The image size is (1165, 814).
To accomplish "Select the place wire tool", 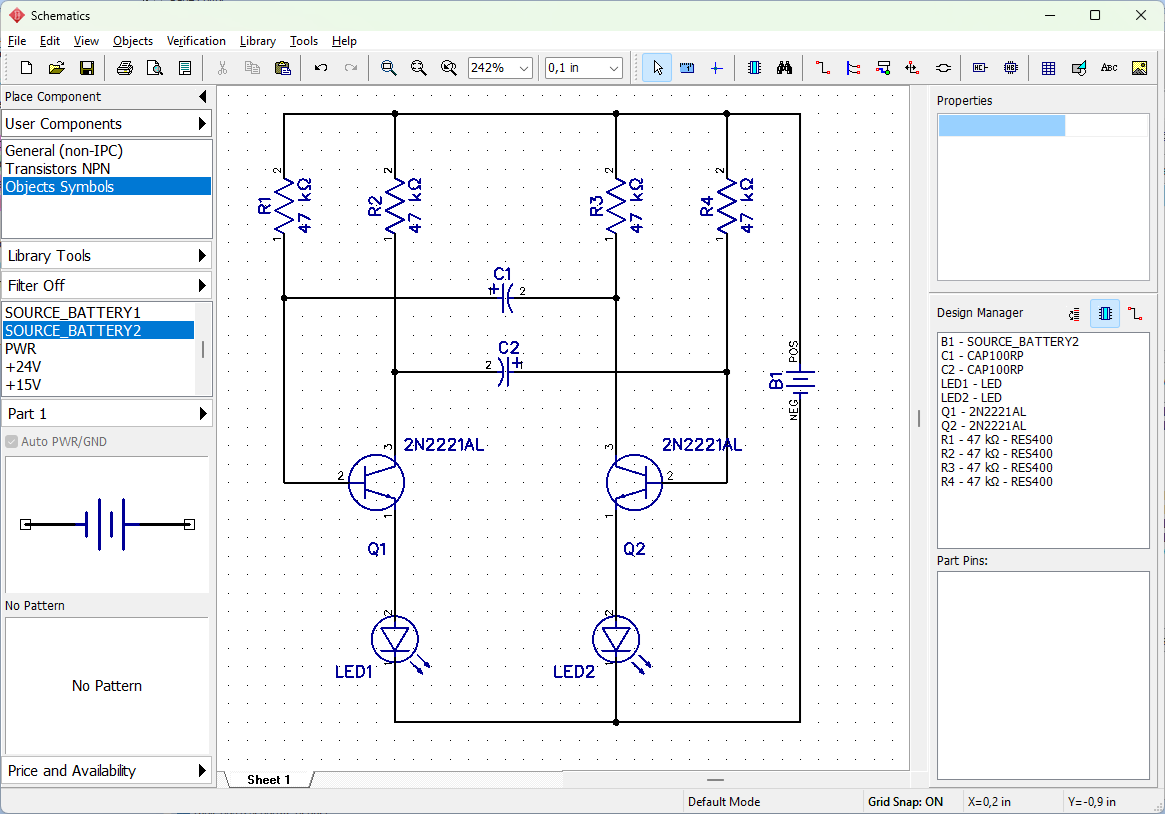I will (822, 68).
